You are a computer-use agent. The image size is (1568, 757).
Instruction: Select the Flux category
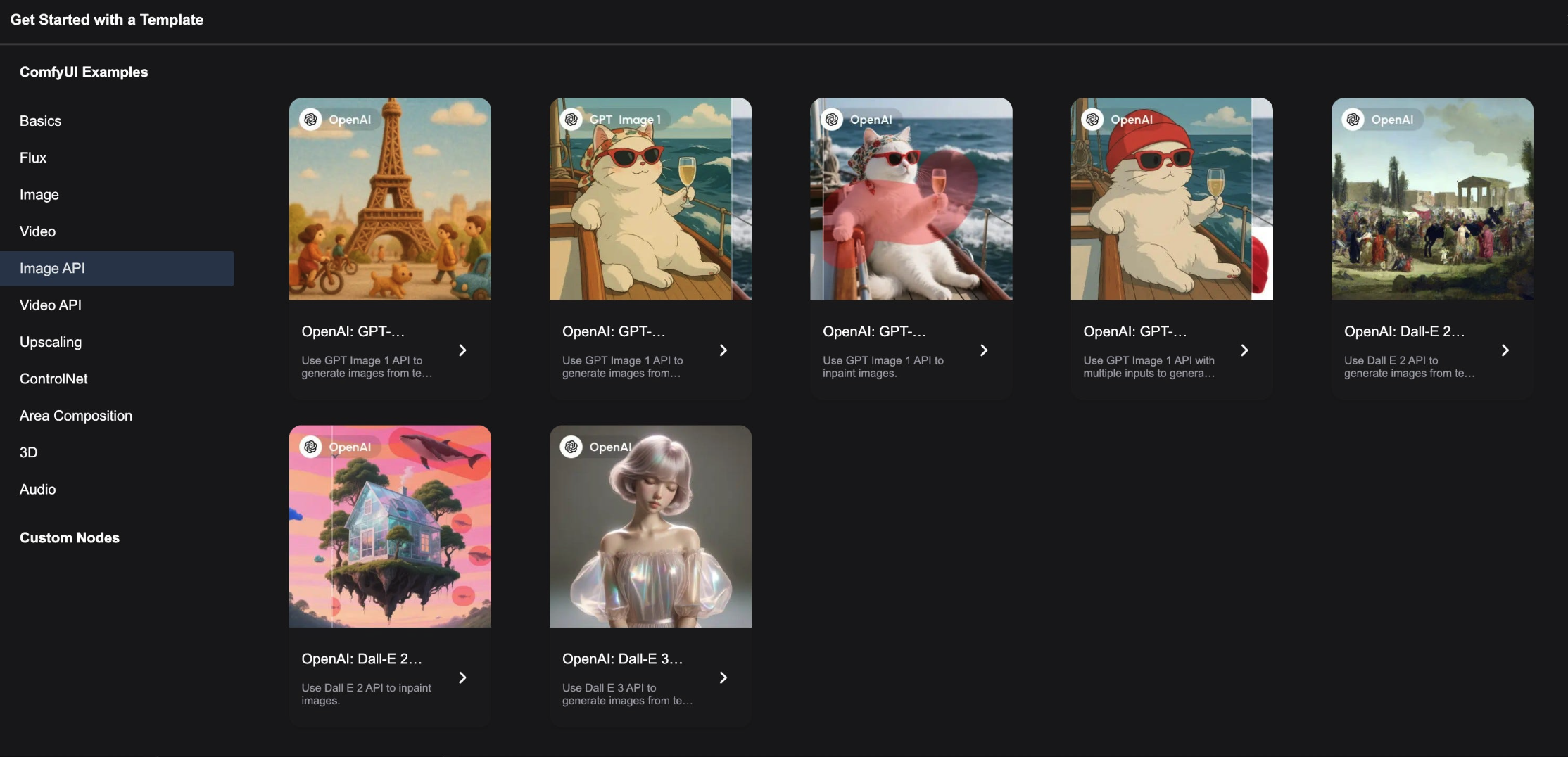117,158
